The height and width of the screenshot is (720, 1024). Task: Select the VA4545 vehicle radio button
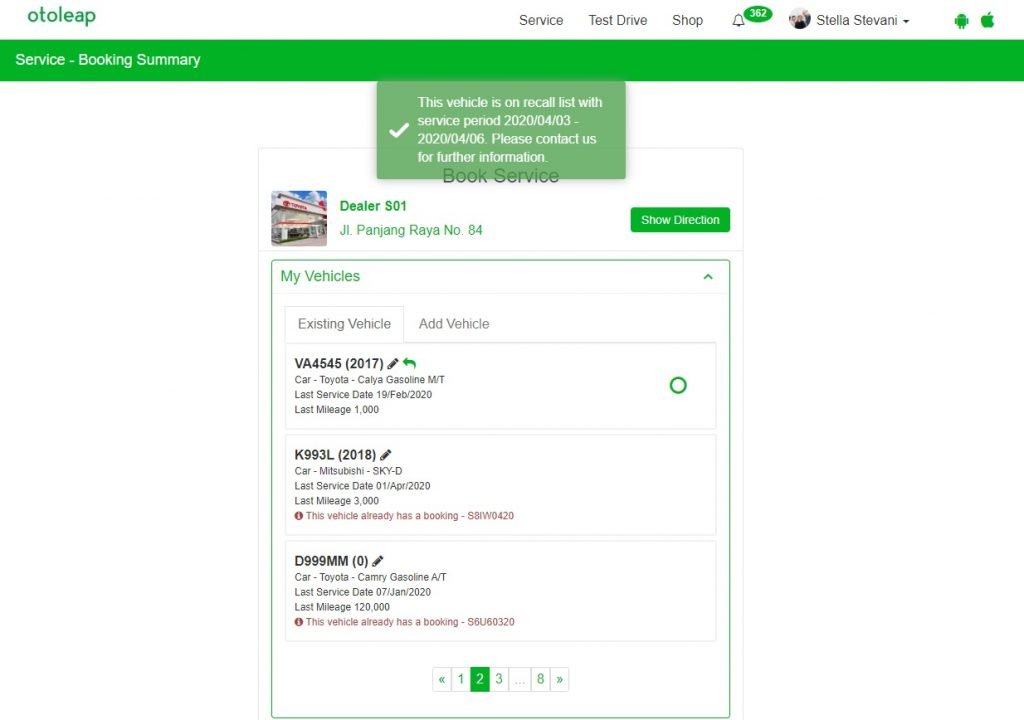pos(678,385)
